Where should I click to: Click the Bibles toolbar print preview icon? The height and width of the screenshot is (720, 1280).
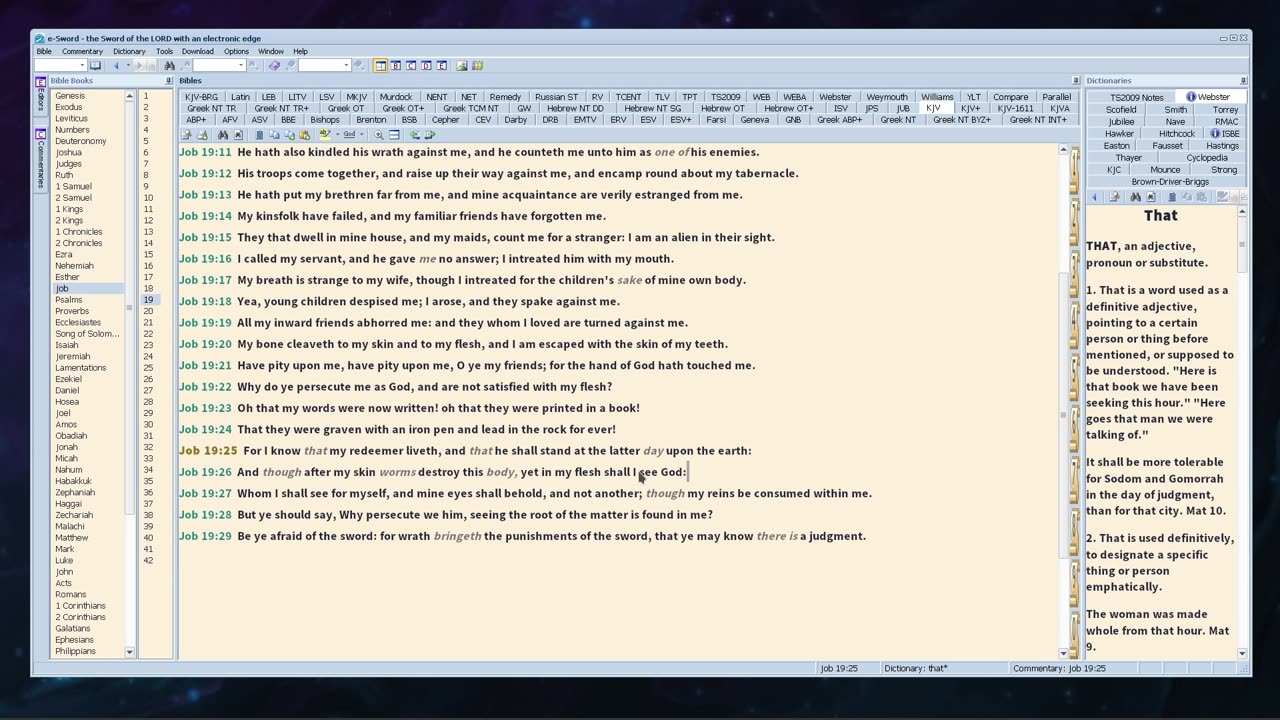point(186,135)
